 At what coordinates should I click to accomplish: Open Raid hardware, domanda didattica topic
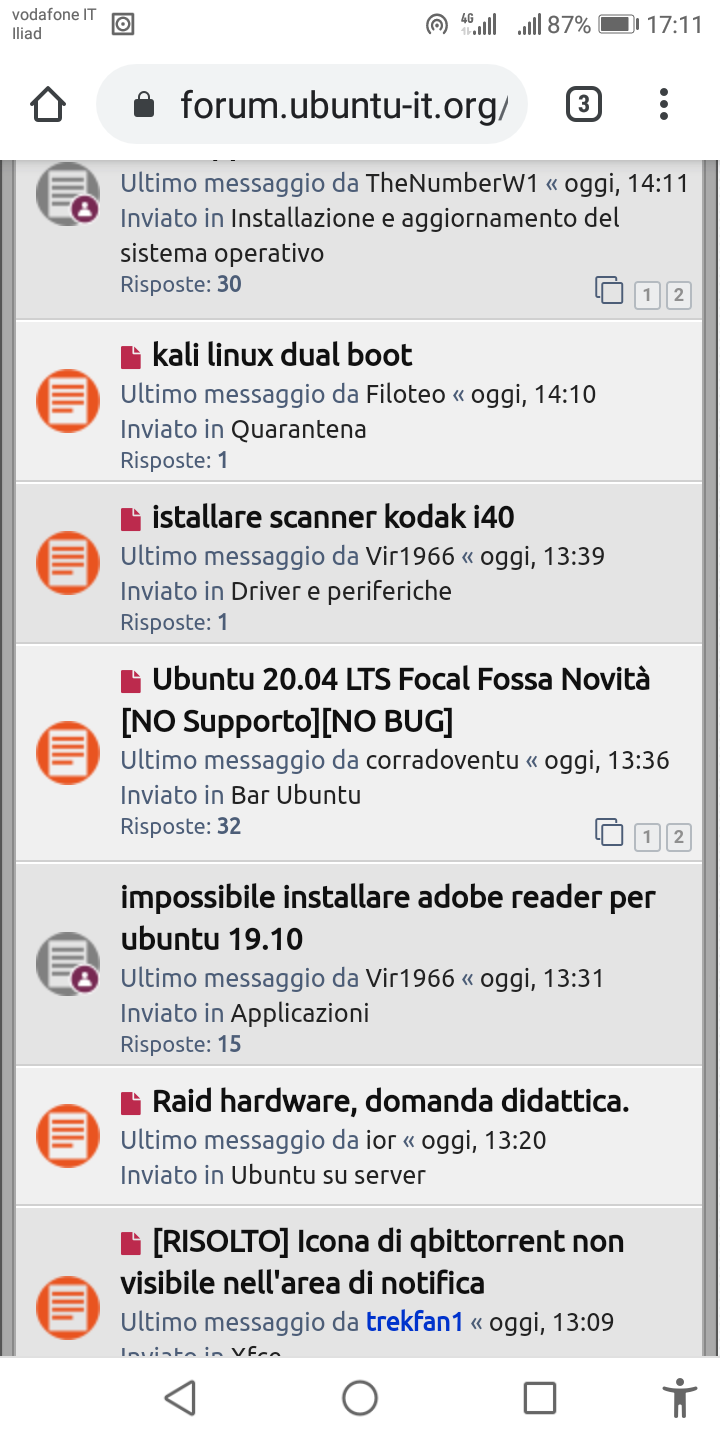point(391,1102)
